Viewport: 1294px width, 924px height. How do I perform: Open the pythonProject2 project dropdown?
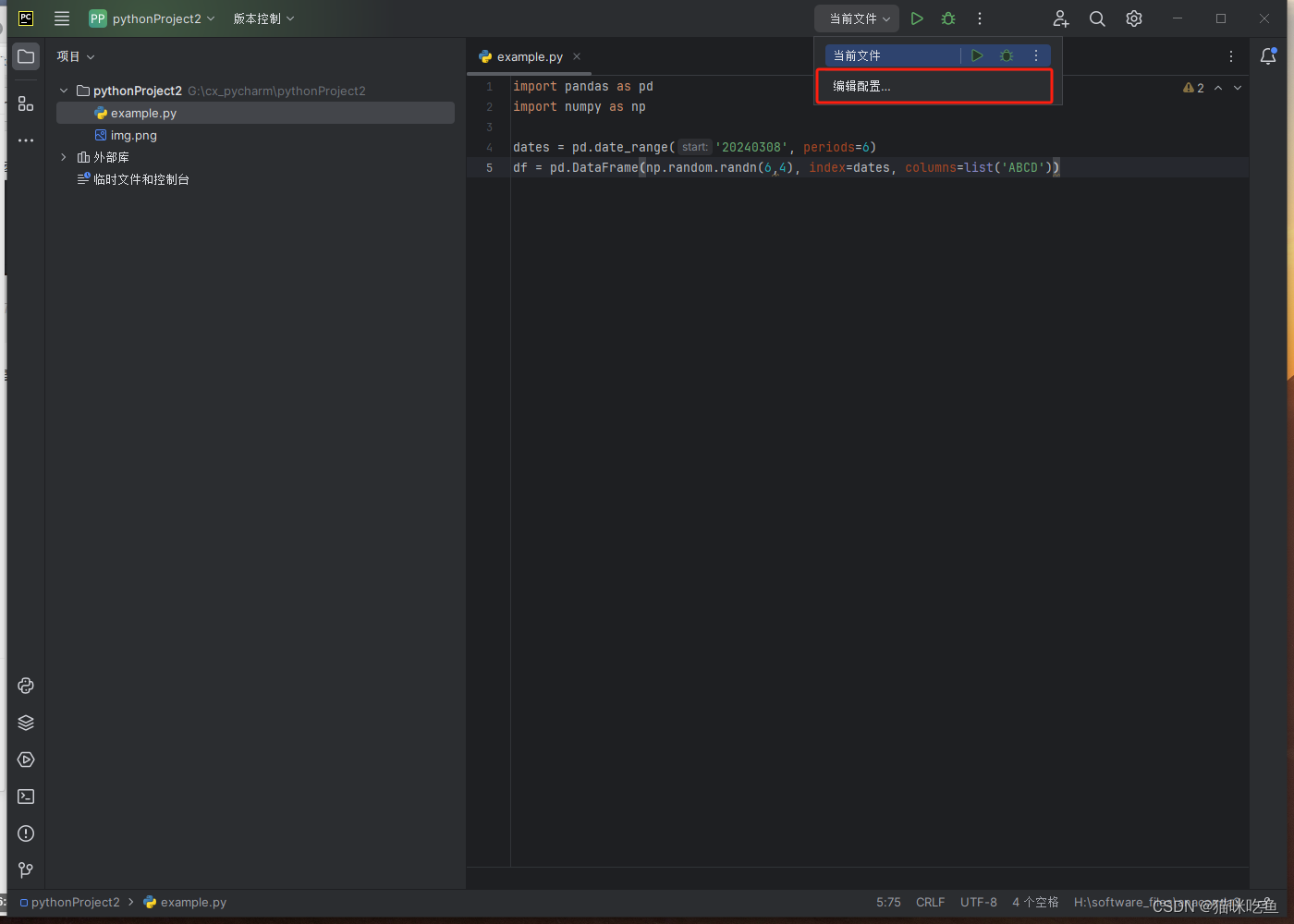[152, 18]
